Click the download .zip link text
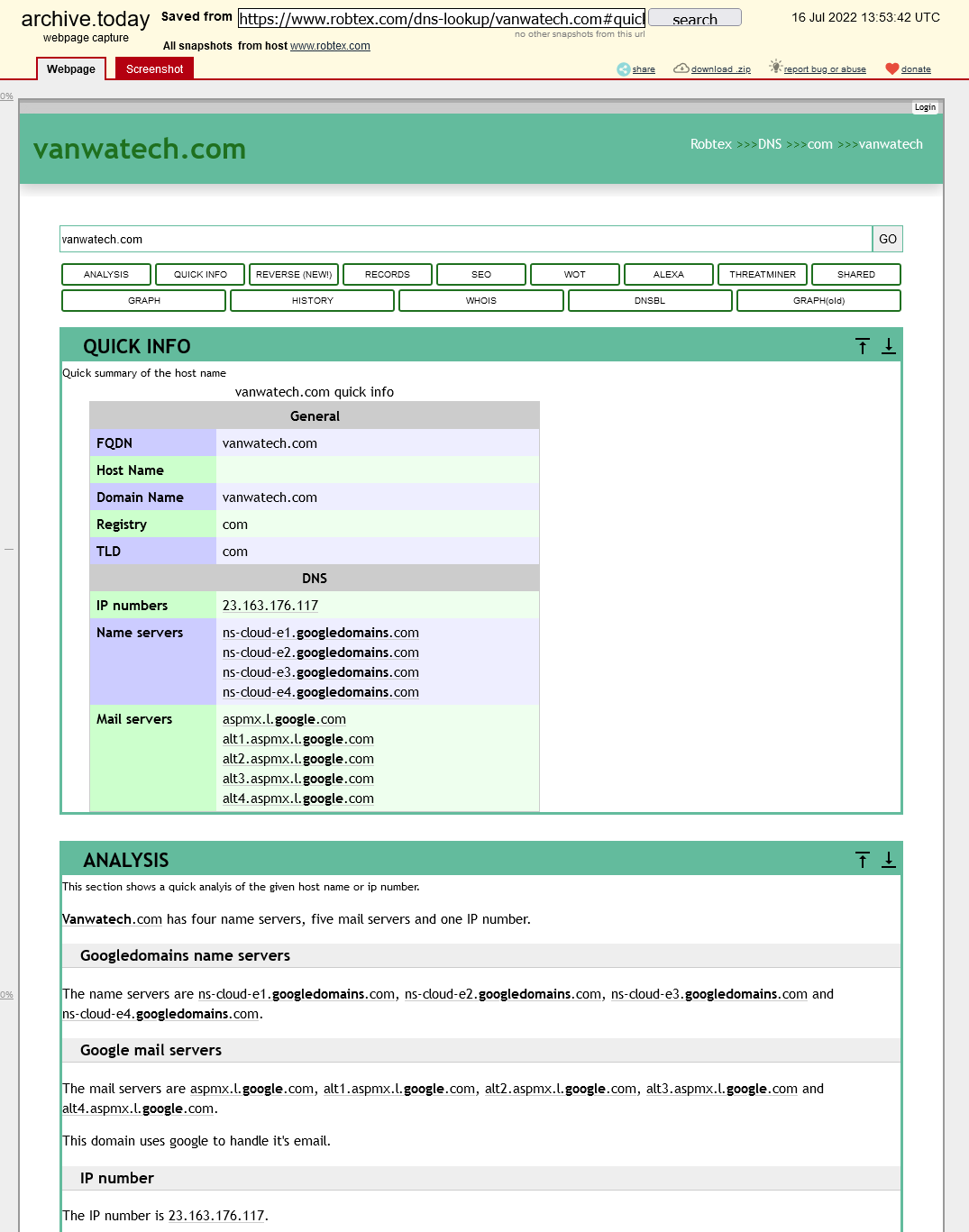 click(721, 69)
